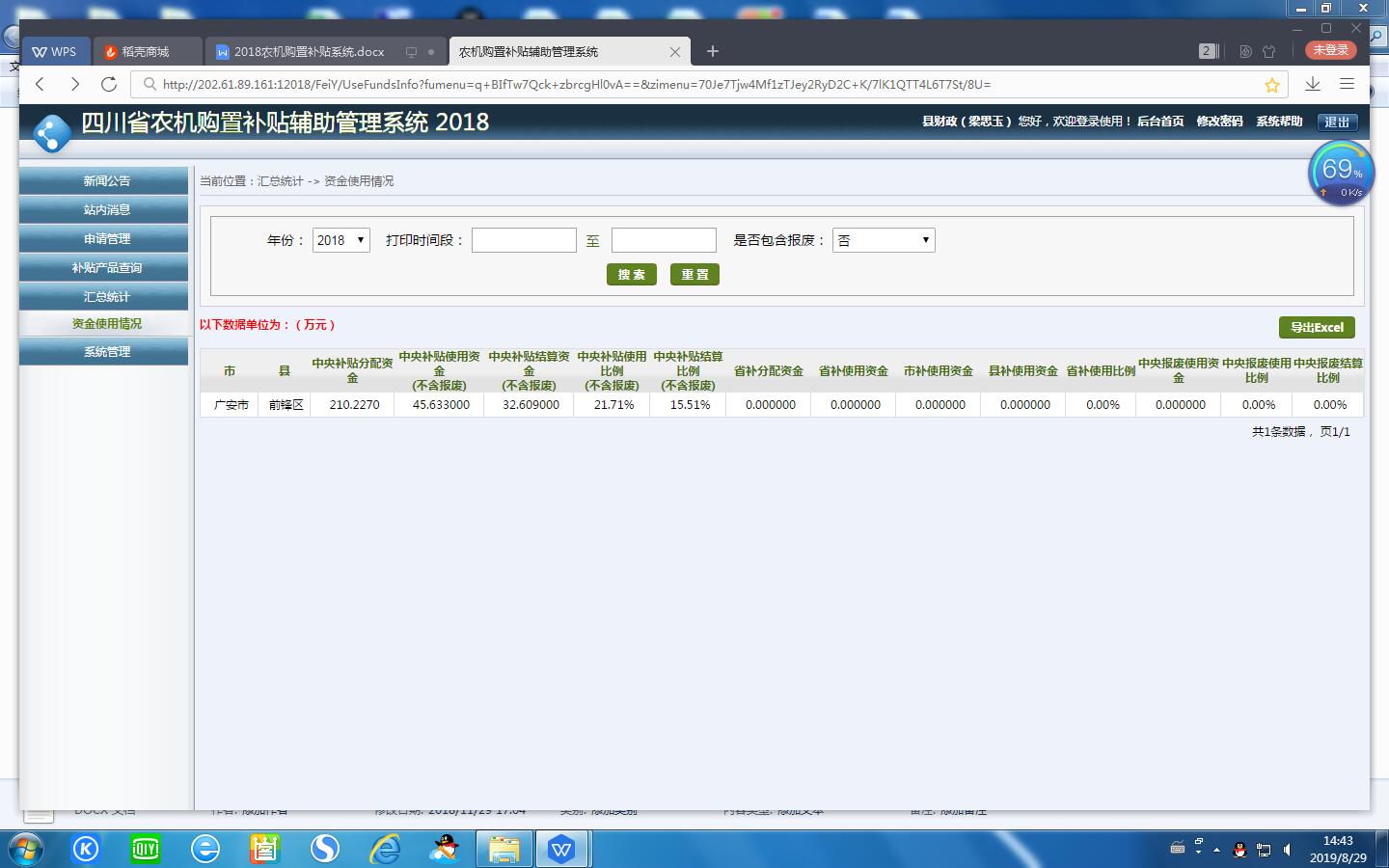Click the 69% network speed widget
This screenshot has height=868, width=1389.
tap(1341, 173)
